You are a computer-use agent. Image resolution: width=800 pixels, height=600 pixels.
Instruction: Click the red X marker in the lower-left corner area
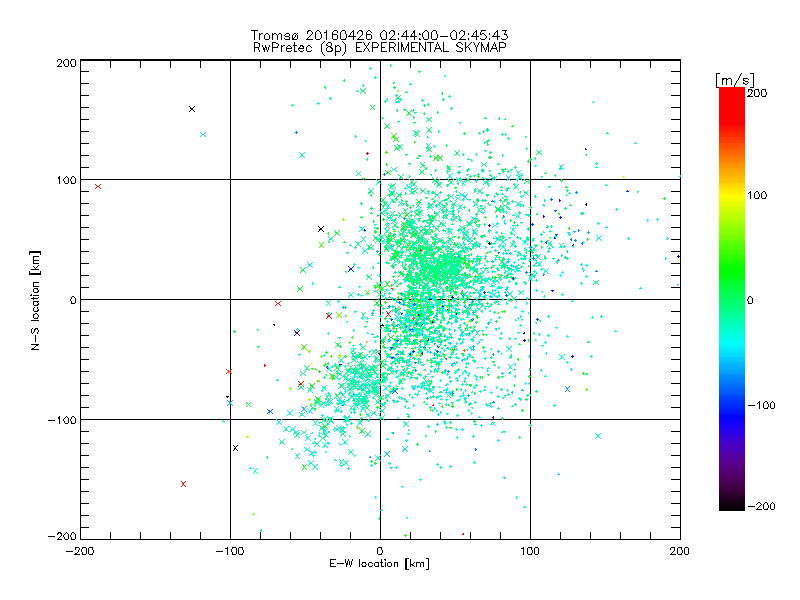pos(183,484)
